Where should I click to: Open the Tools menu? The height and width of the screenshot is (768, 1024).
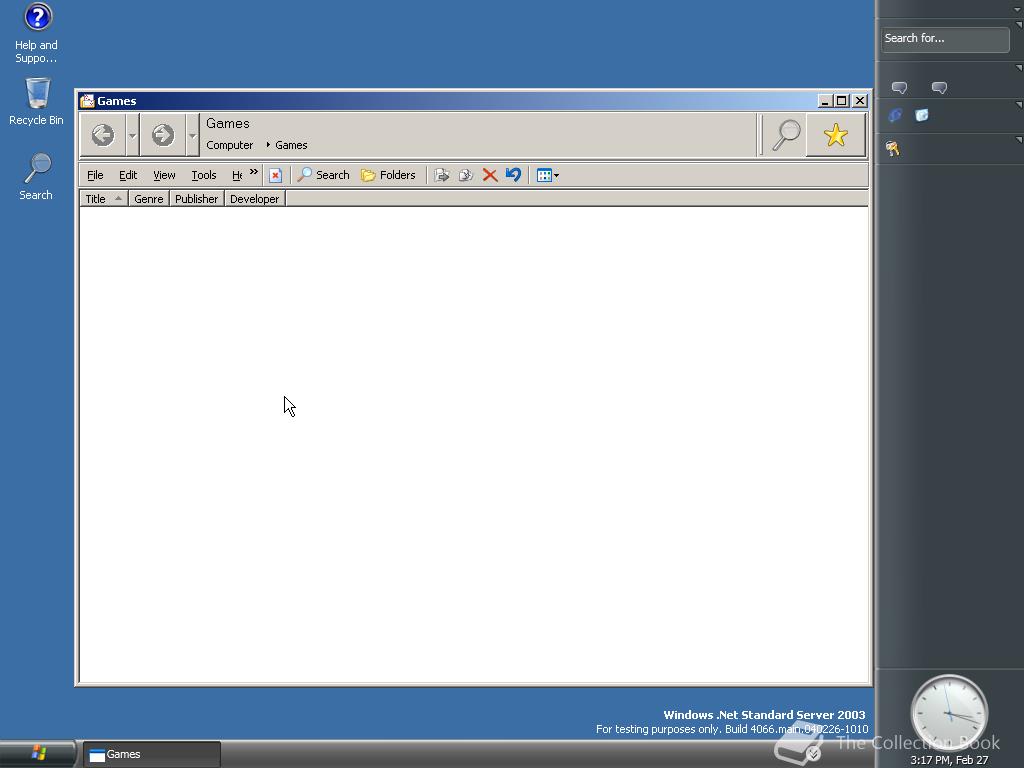coord(204,175)
